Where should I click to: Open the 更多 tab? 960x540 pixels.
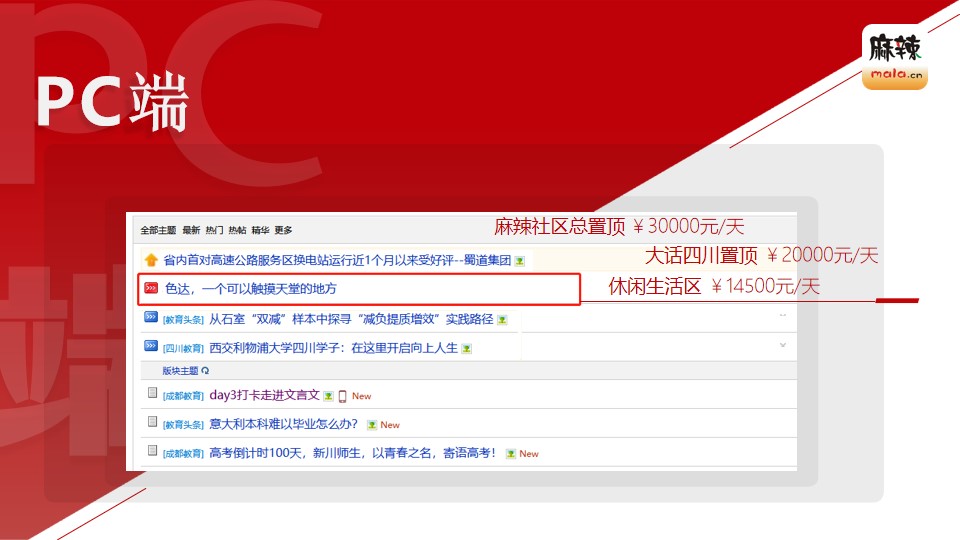pos(283,230)
